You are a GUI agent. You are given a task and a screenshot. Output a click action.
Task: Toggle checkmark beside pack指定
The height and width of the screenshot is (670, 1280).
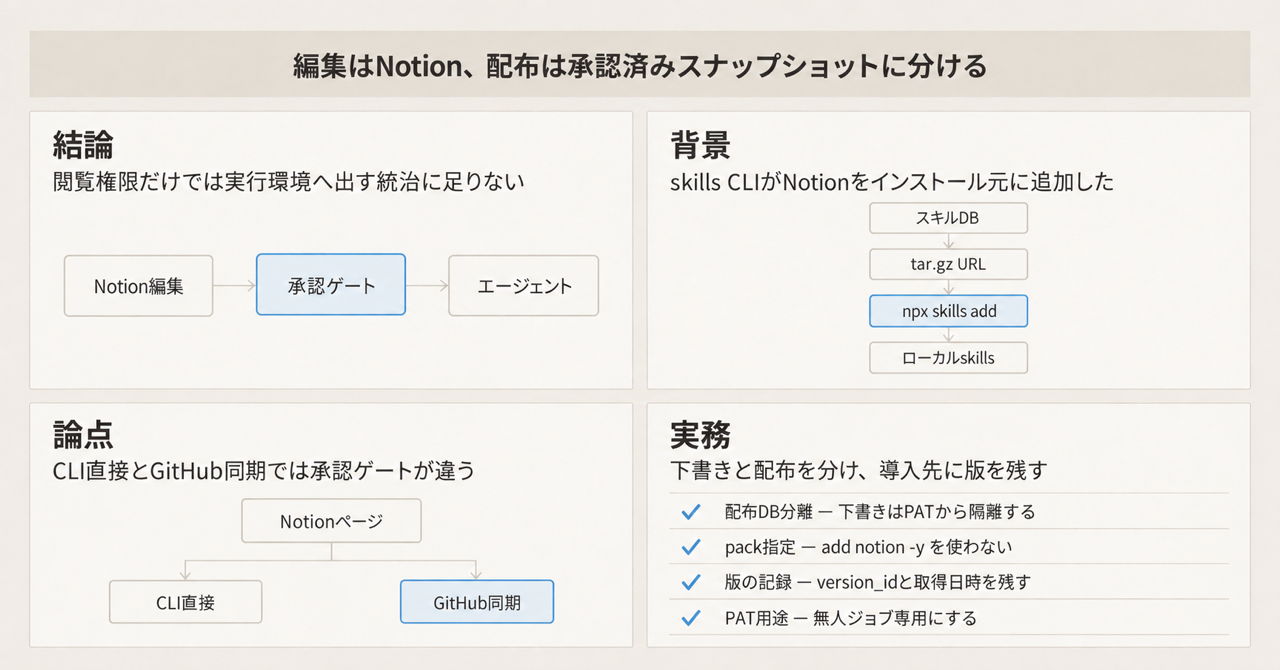[690, 547]
